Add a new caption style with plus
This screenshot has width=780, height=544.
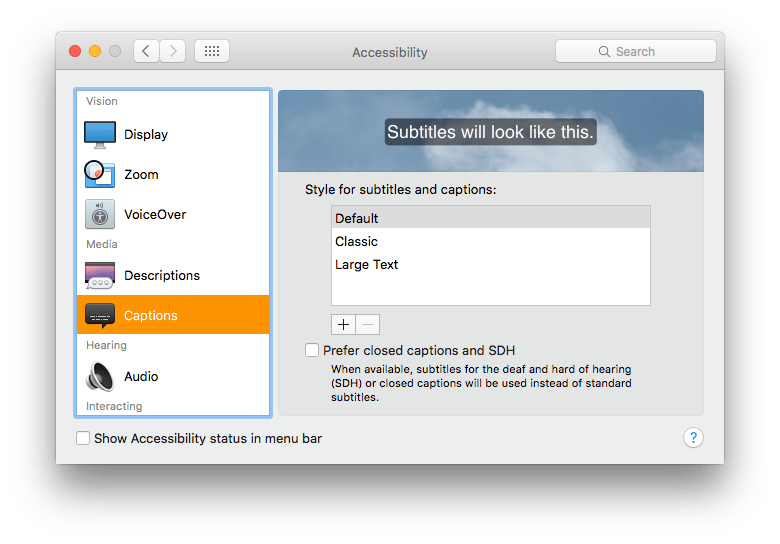(343, 324)
